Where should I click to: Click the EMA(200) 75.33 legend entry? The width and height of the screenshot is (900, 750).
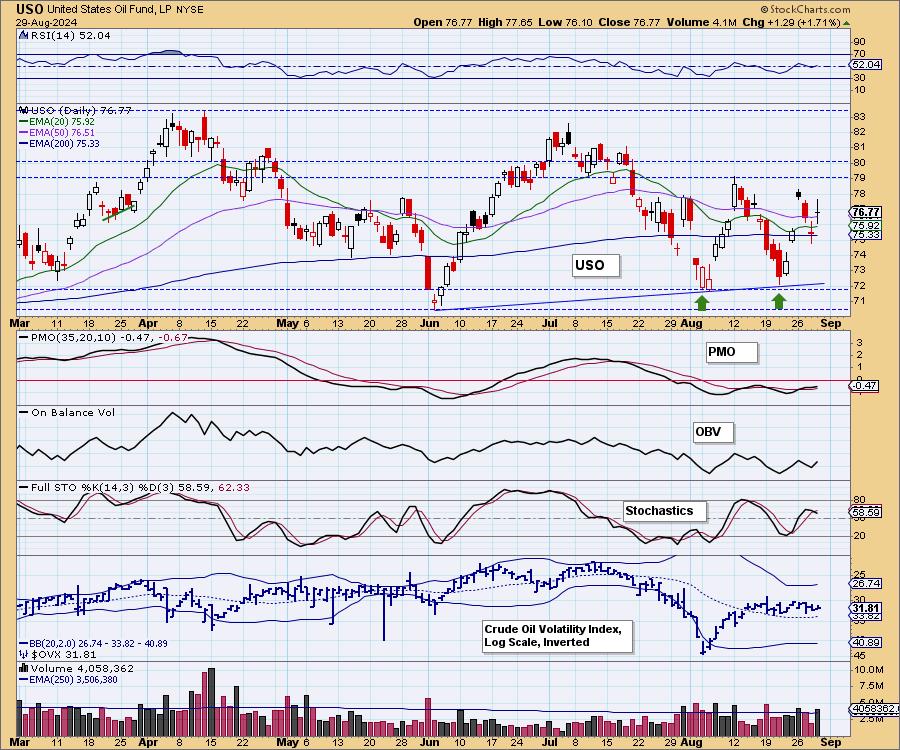[x=60, y=143]
